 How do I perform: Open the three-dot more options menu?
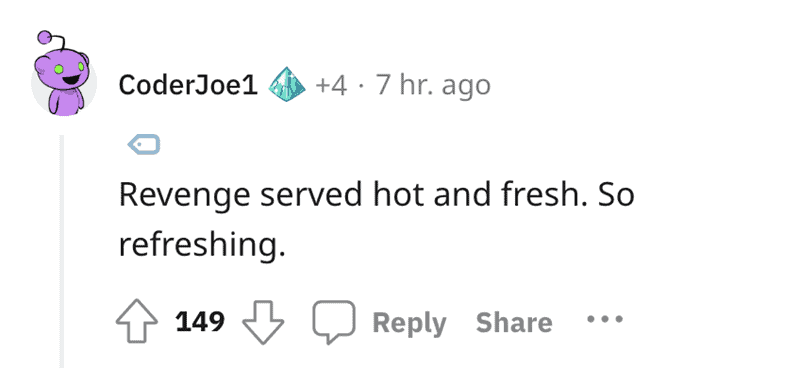[x=605, y=320]
